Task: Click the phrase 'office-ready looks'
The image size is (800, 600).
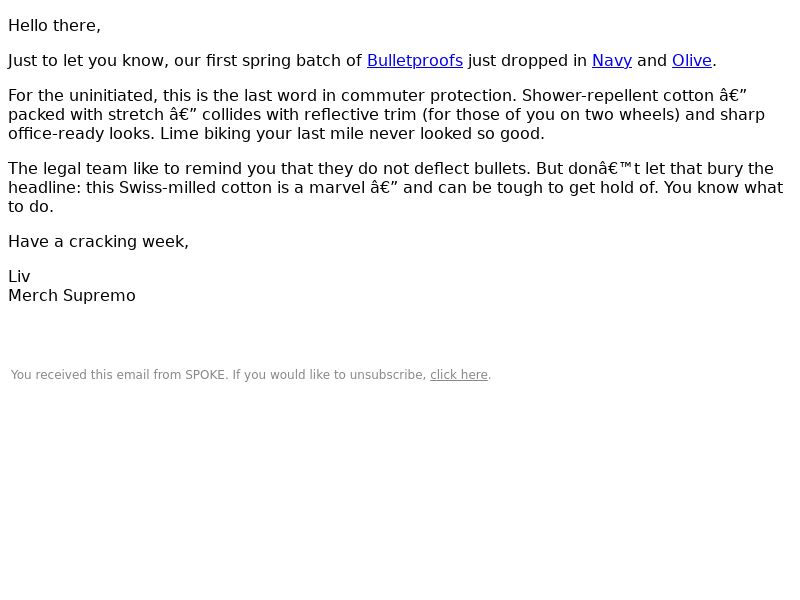Action: click(x=79, y=134)
